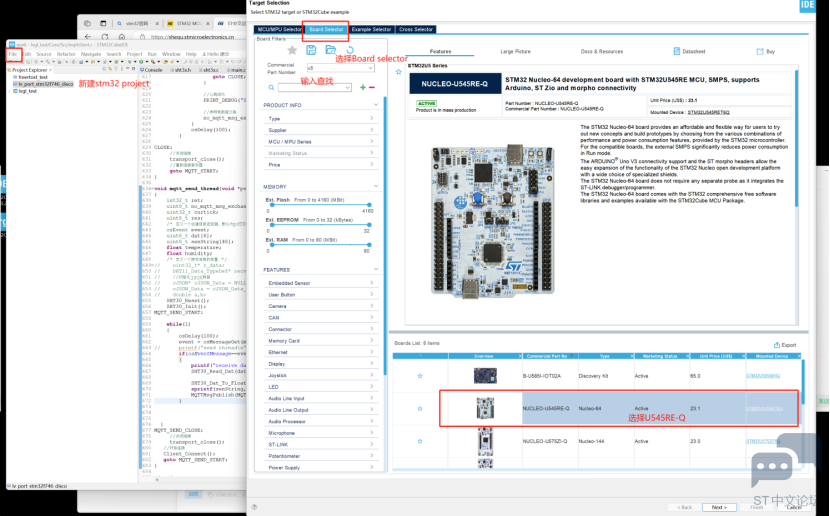Click the Buy external-link icon
Viewport: 830px width, 516px height.
(760, 51)
